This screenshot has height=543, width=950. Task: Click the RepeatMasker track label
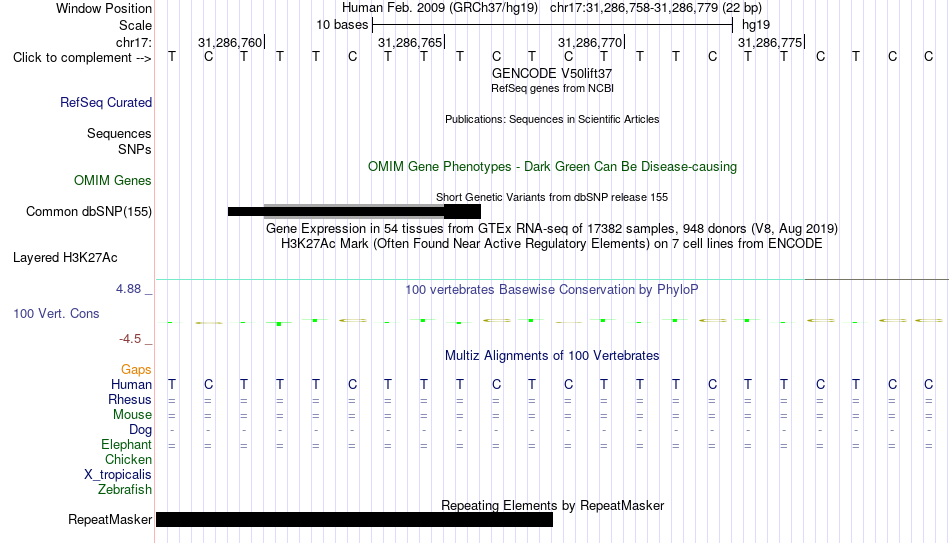coord(110,519)
